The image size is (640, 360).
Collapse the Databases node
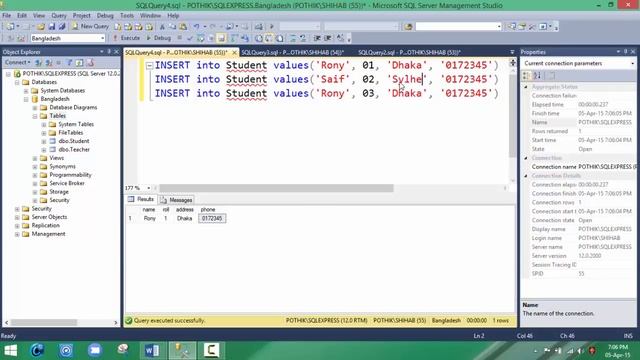[x=17, y=82]
